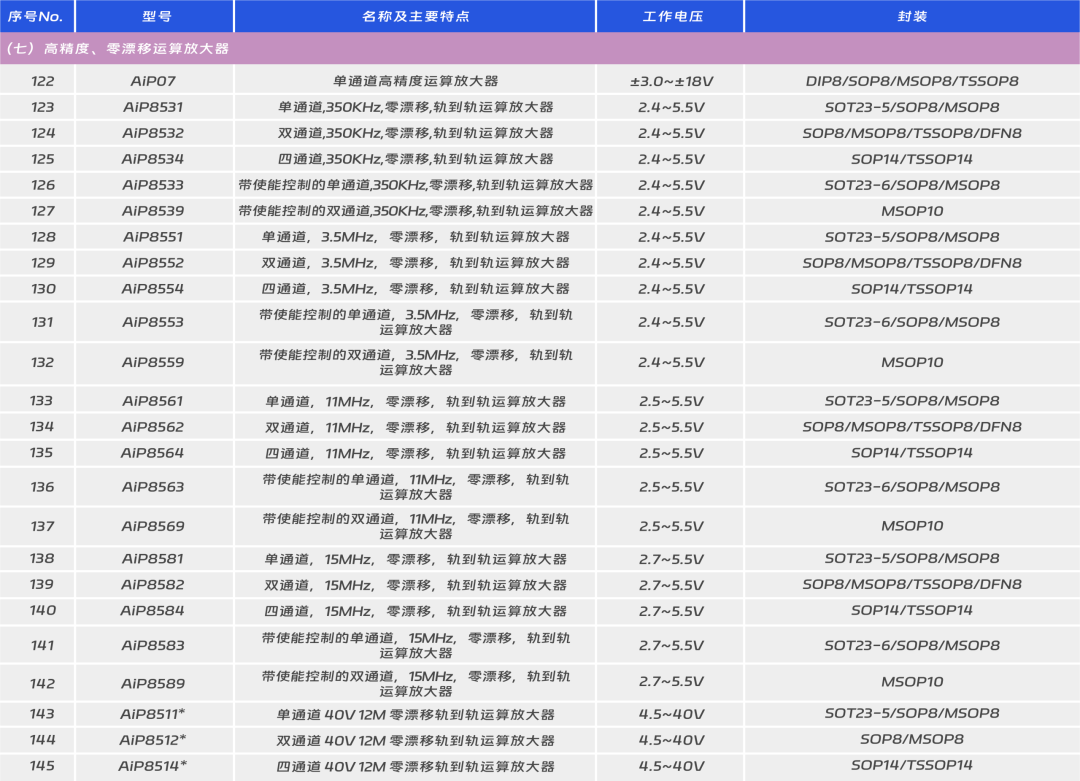1080x781 pixels.
Task: Click MSOP10 package in row 142
Action: (912, 682)
